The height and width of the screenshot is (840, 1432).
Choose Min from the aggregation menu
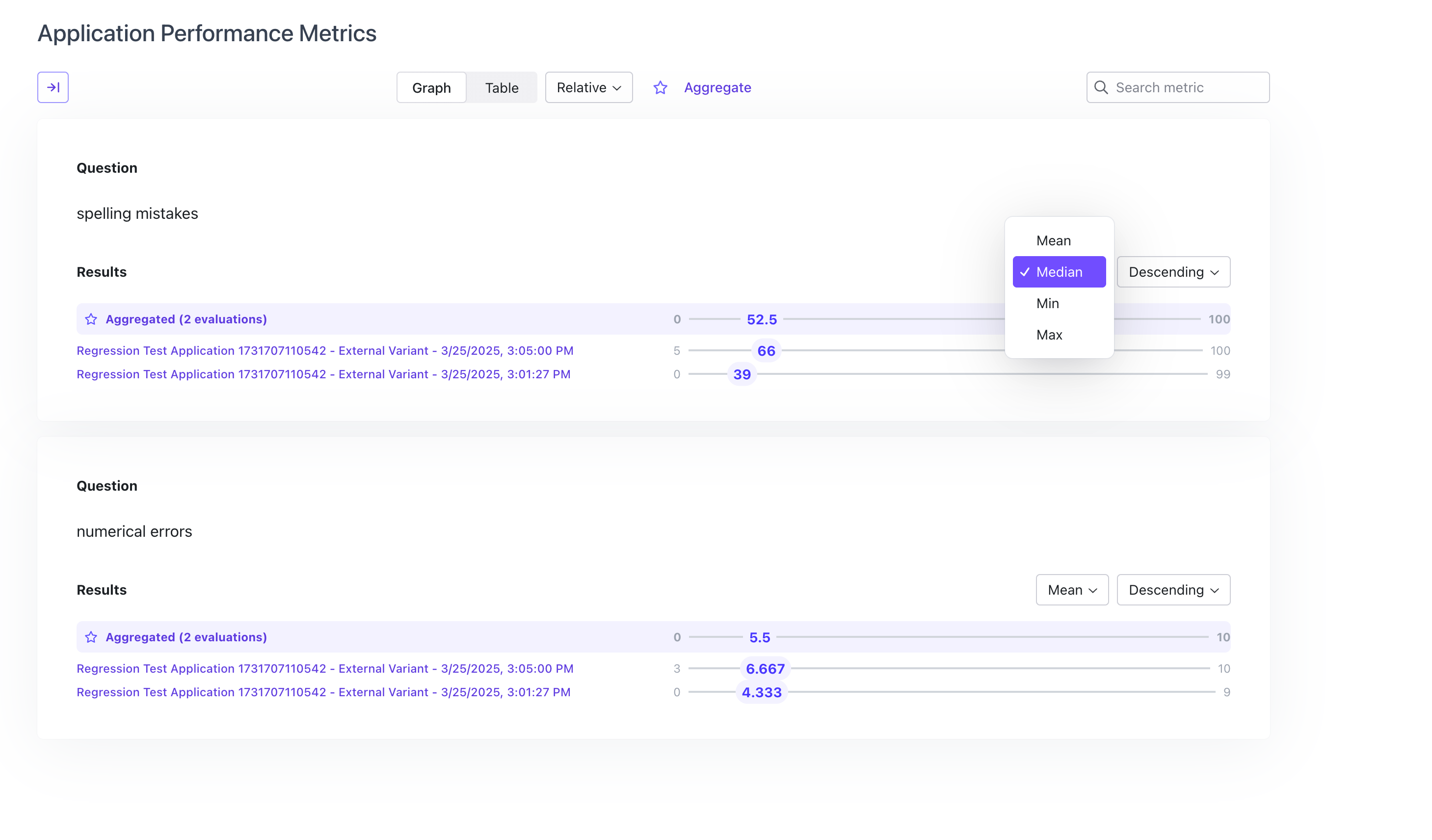click(x=1047, y=304)
